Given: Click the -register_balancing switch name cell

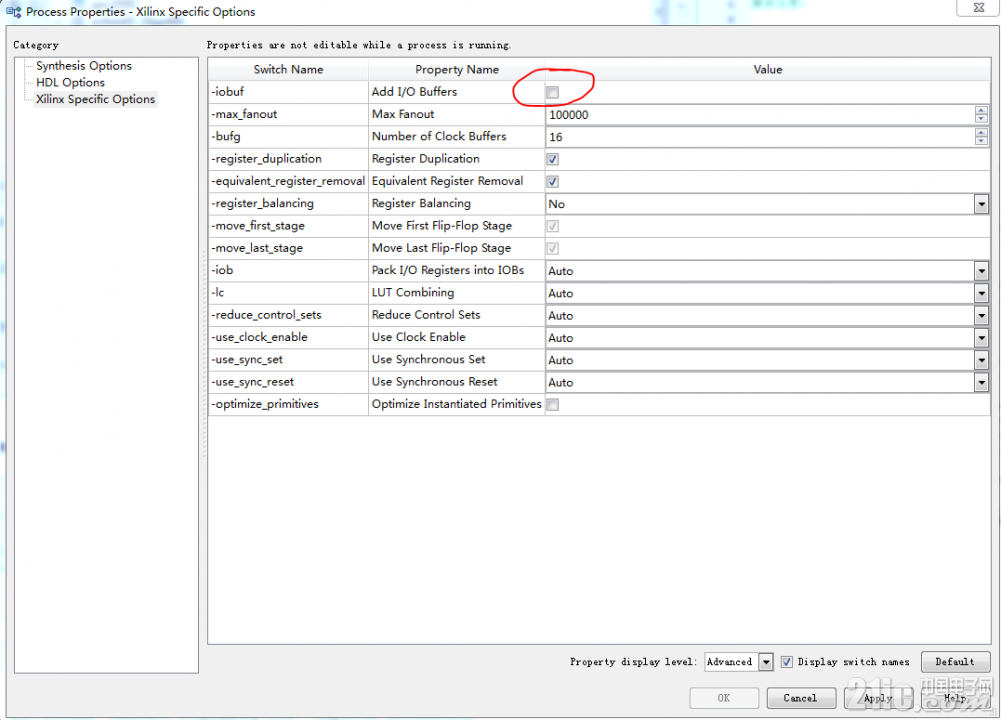Looking at the screenshot, I should (x=289, y=204).
